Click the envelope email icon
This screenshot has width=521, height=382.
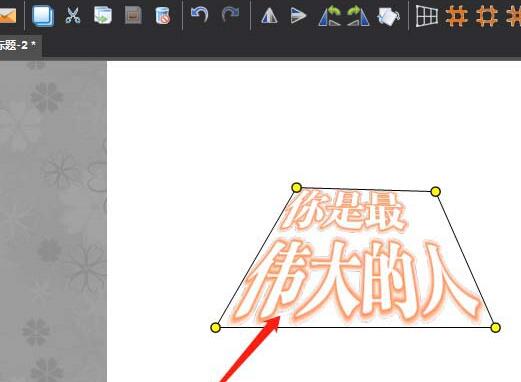pyautogui.click(x=7, y=15)
